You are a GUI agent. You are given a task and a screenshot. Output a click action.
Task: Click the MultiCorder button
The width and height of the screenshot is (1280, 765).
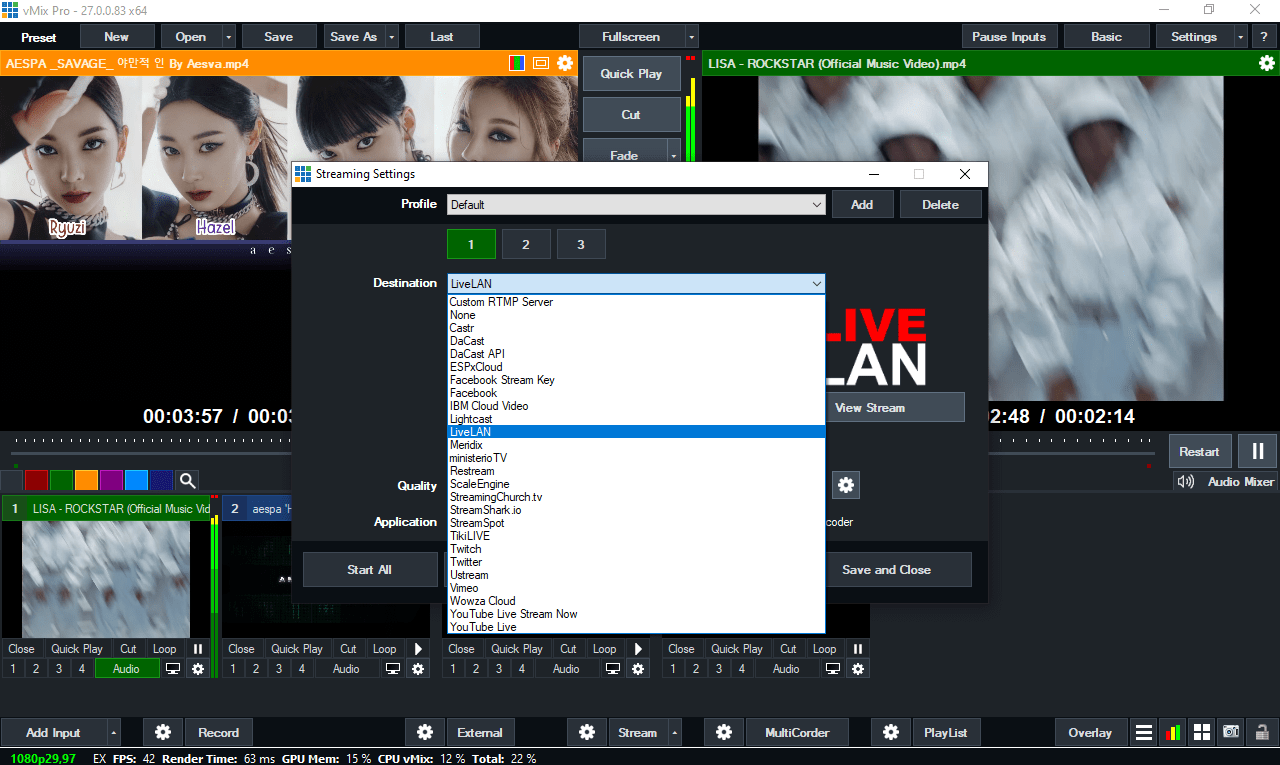click(x=797, y=732)
